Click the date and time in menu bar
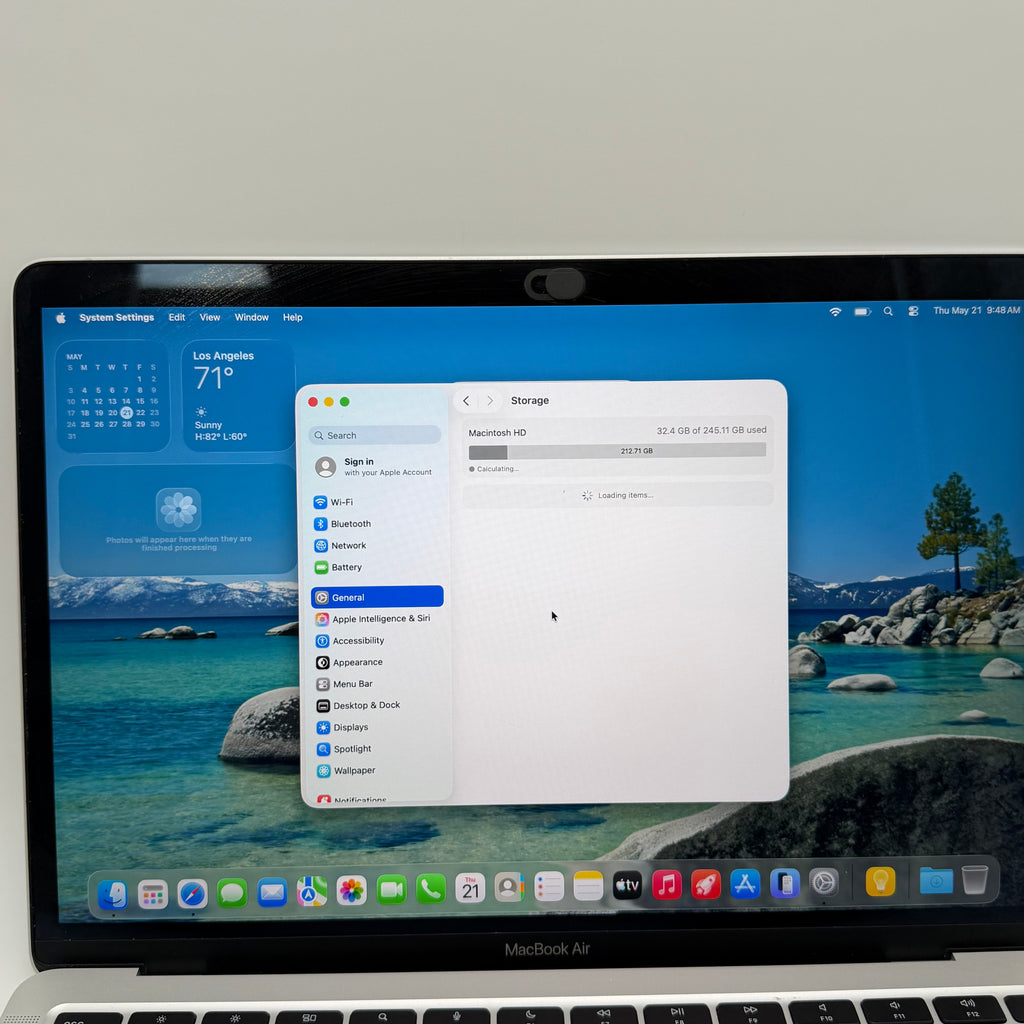The height and width of the screenshot is (1024, 1024). coord(976,310)
